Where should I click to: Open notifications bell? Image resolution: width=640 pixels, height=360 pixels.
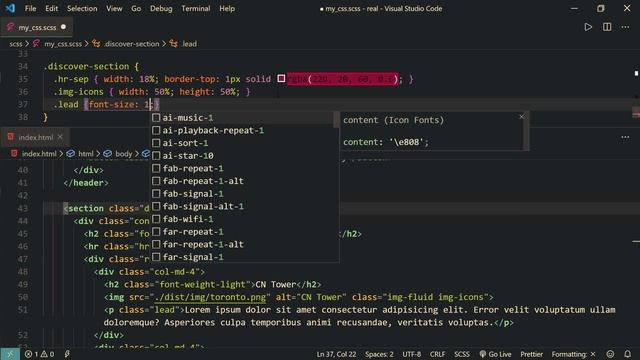627,354
